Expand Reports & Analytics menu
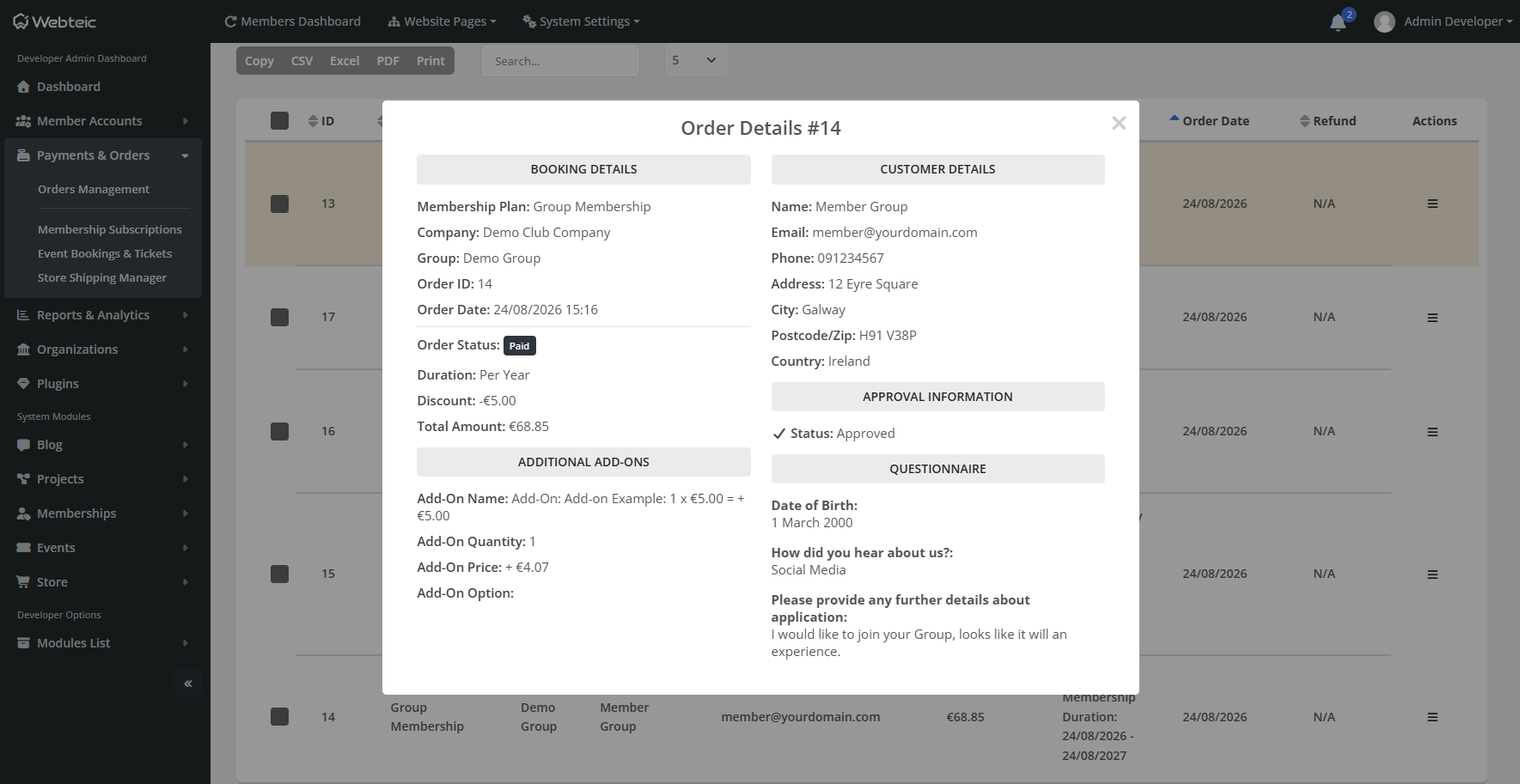The height and width of the screenshot is (784, 1520). pyautogui.click(x=103, y=315)
